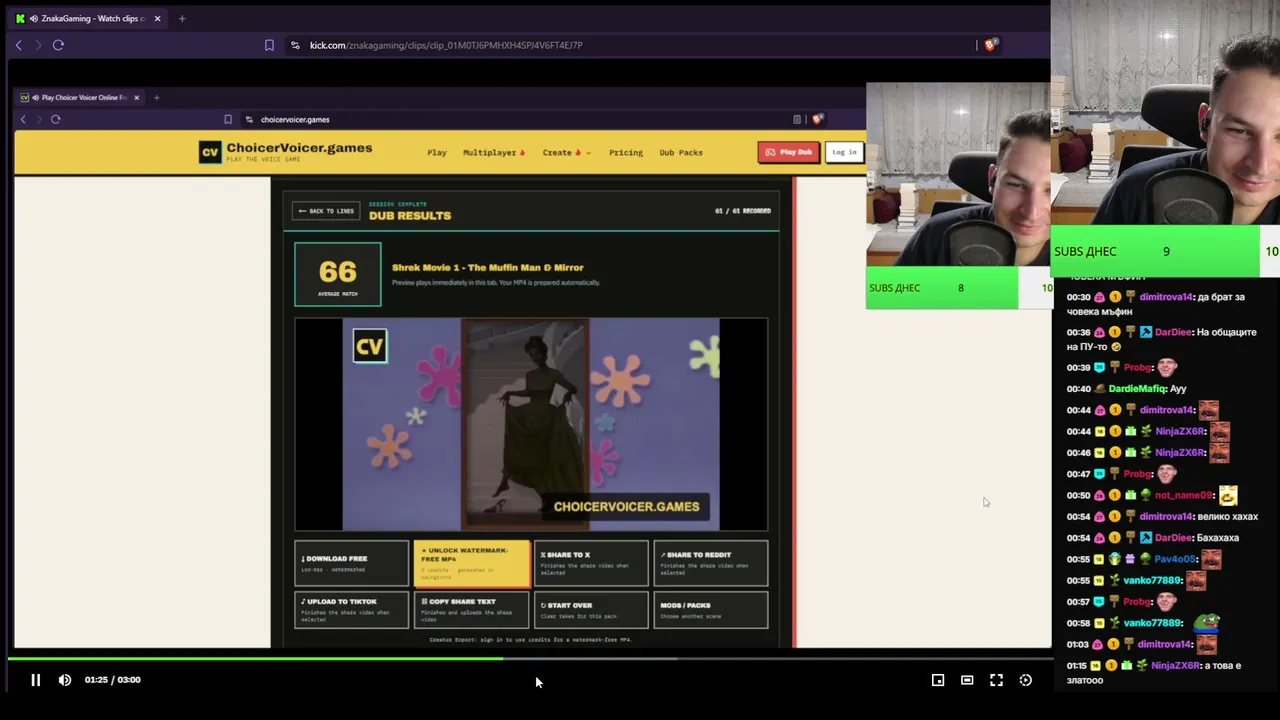The width and height of the screenshot is (1280, 720).
Task: Open new tab in inner browser
Action: (x=156, y=97)
